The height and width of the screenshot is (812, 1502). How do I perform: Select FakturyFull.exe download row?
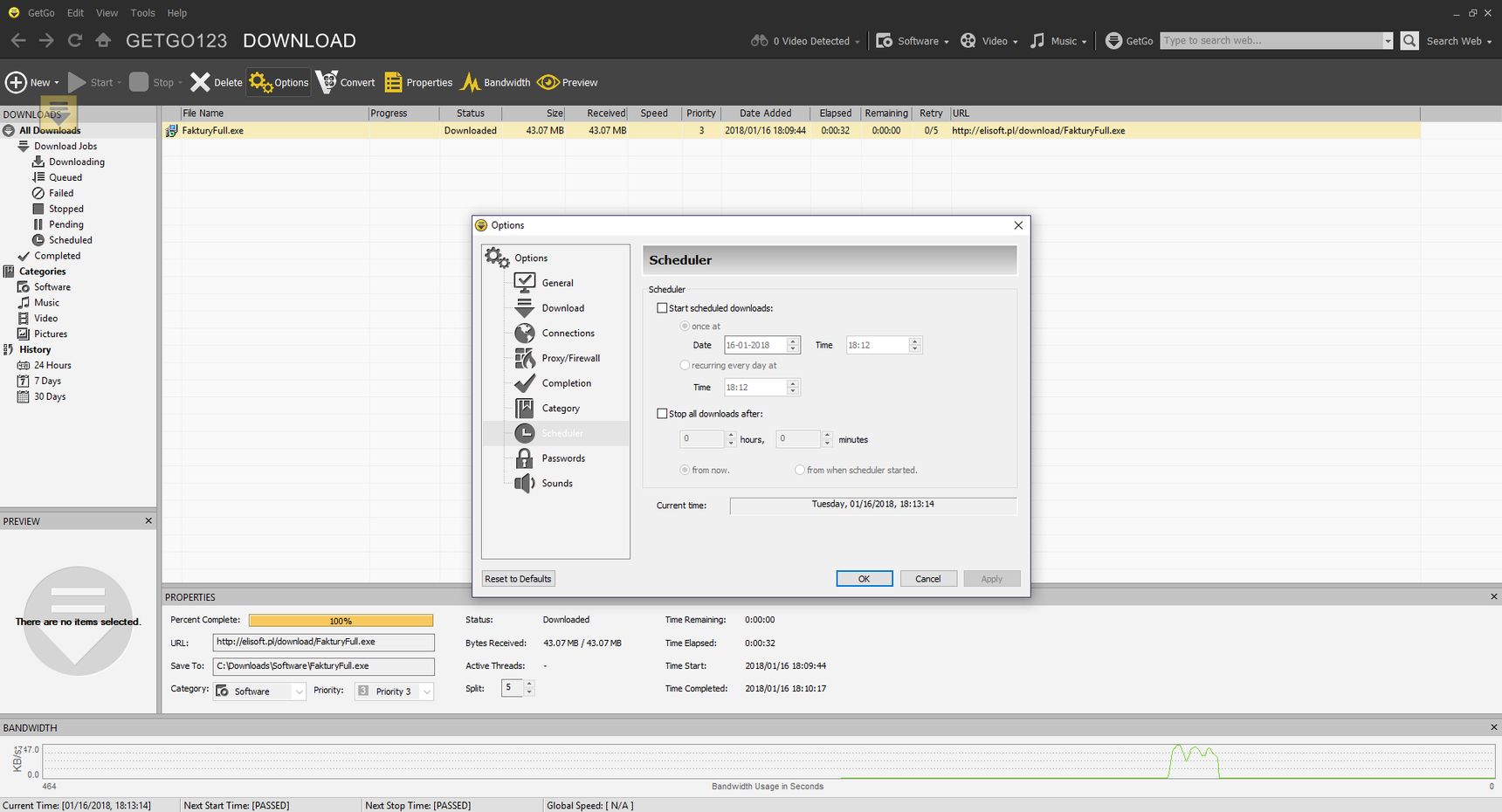tap(792, 131)
